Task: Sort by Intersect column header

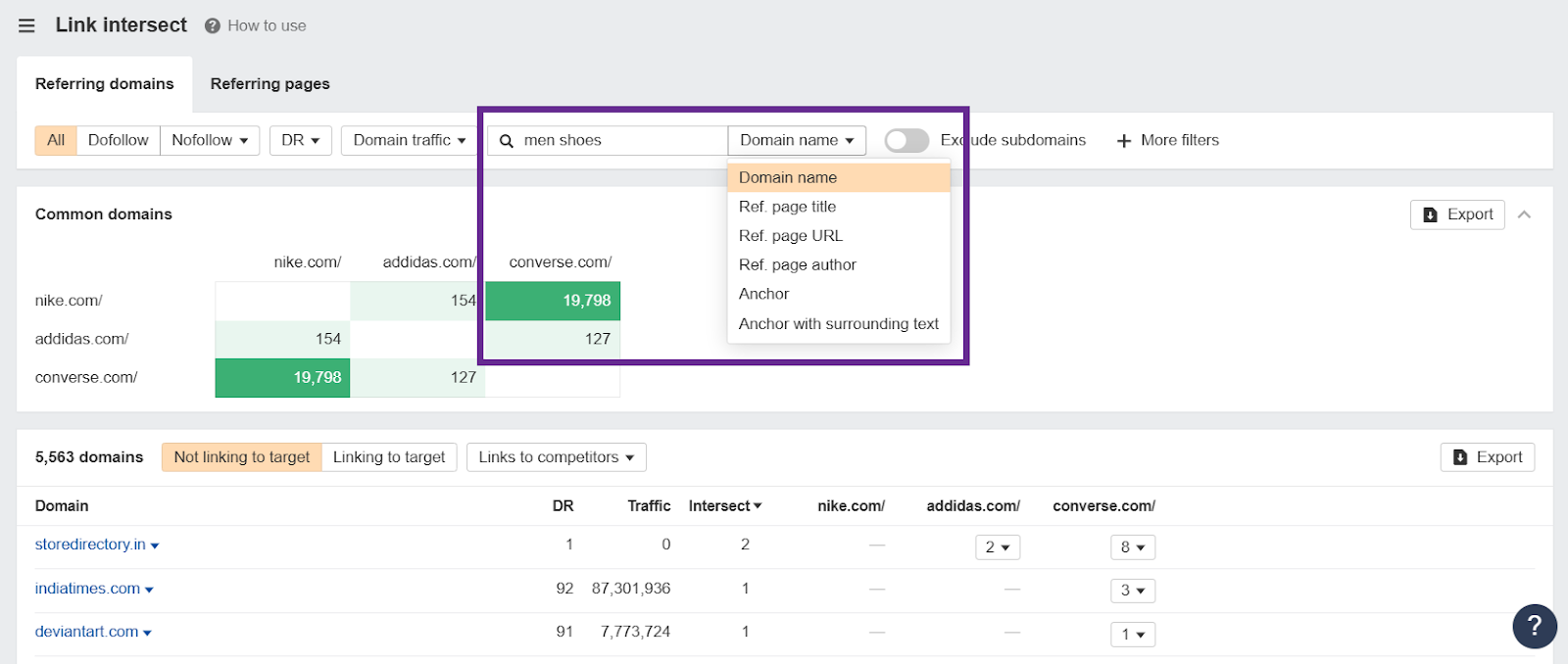Action: [724, 506]
